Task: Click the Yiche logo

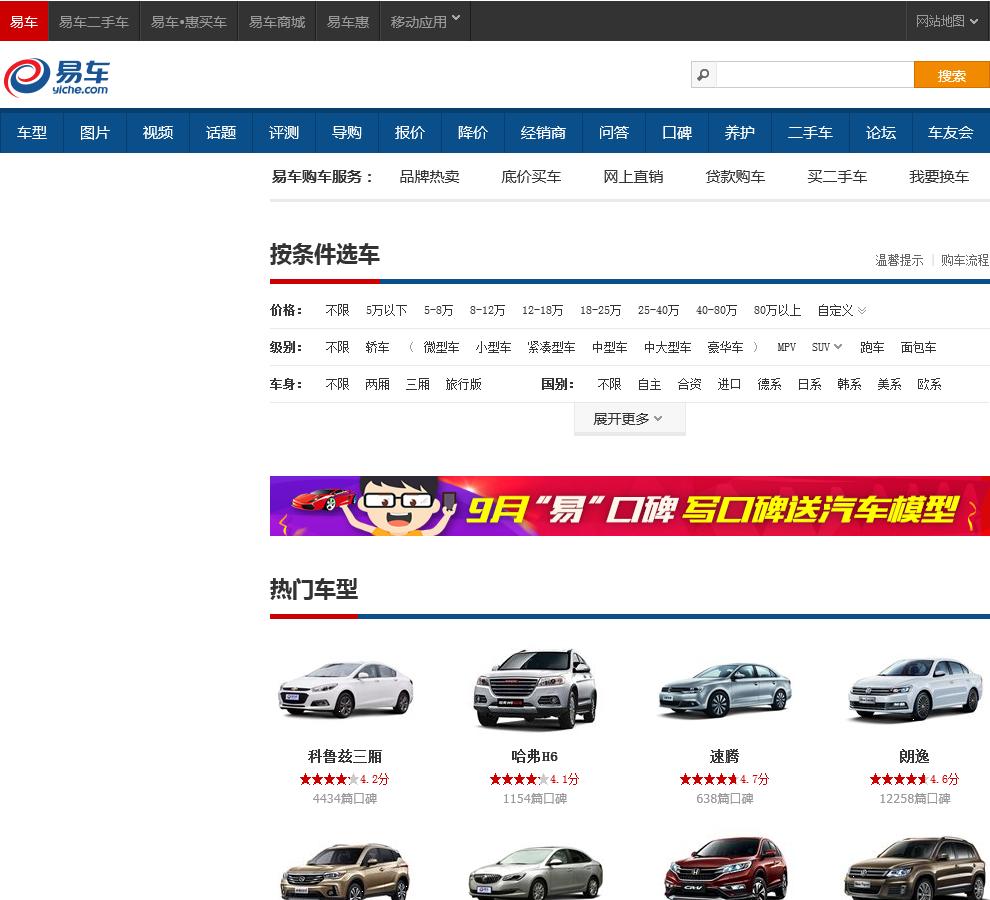Action: point(57,77)
